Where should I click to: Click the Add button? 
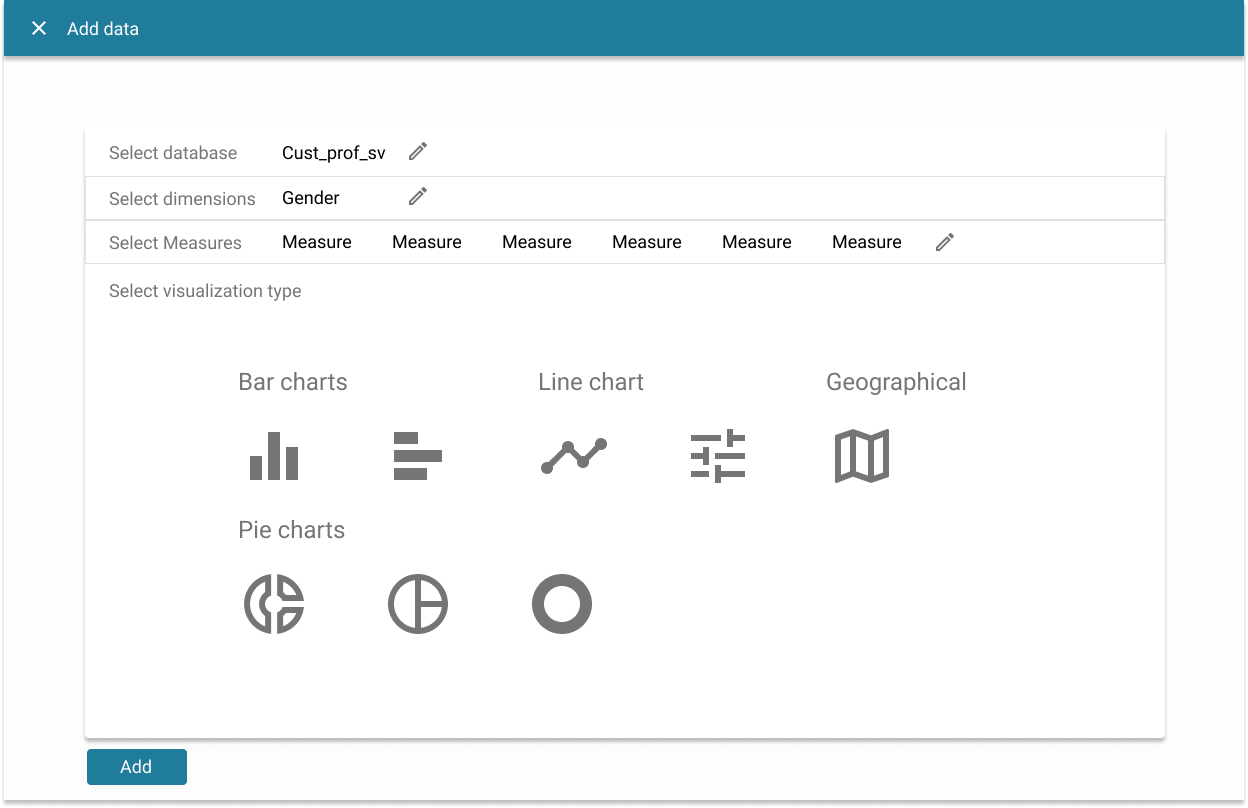tap(137, 767)
